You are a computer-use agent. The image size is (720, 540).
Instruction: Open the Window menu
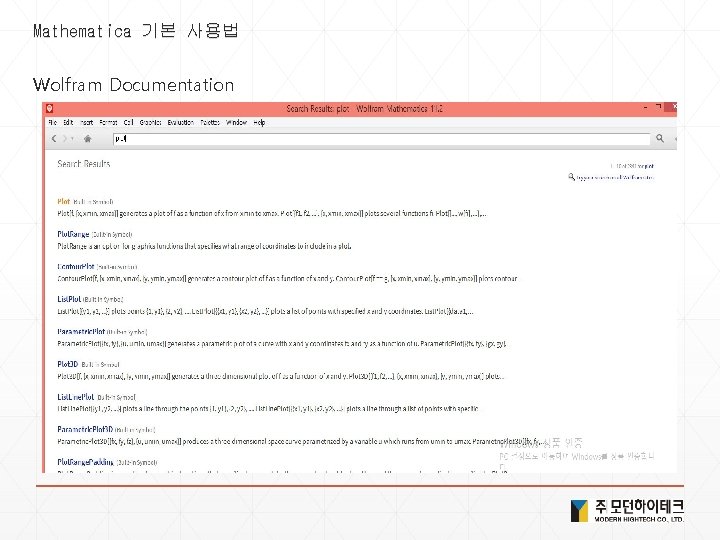(236, 123)
